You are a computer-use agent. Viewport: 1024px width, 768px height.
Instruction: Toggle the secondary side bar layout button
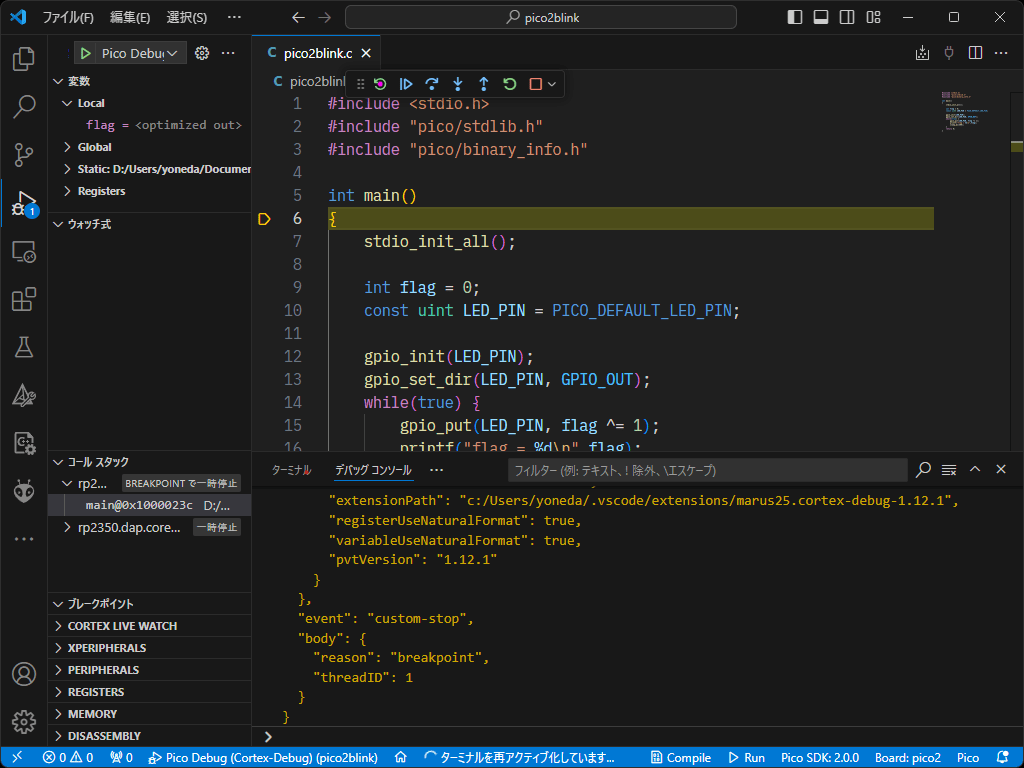847,18
